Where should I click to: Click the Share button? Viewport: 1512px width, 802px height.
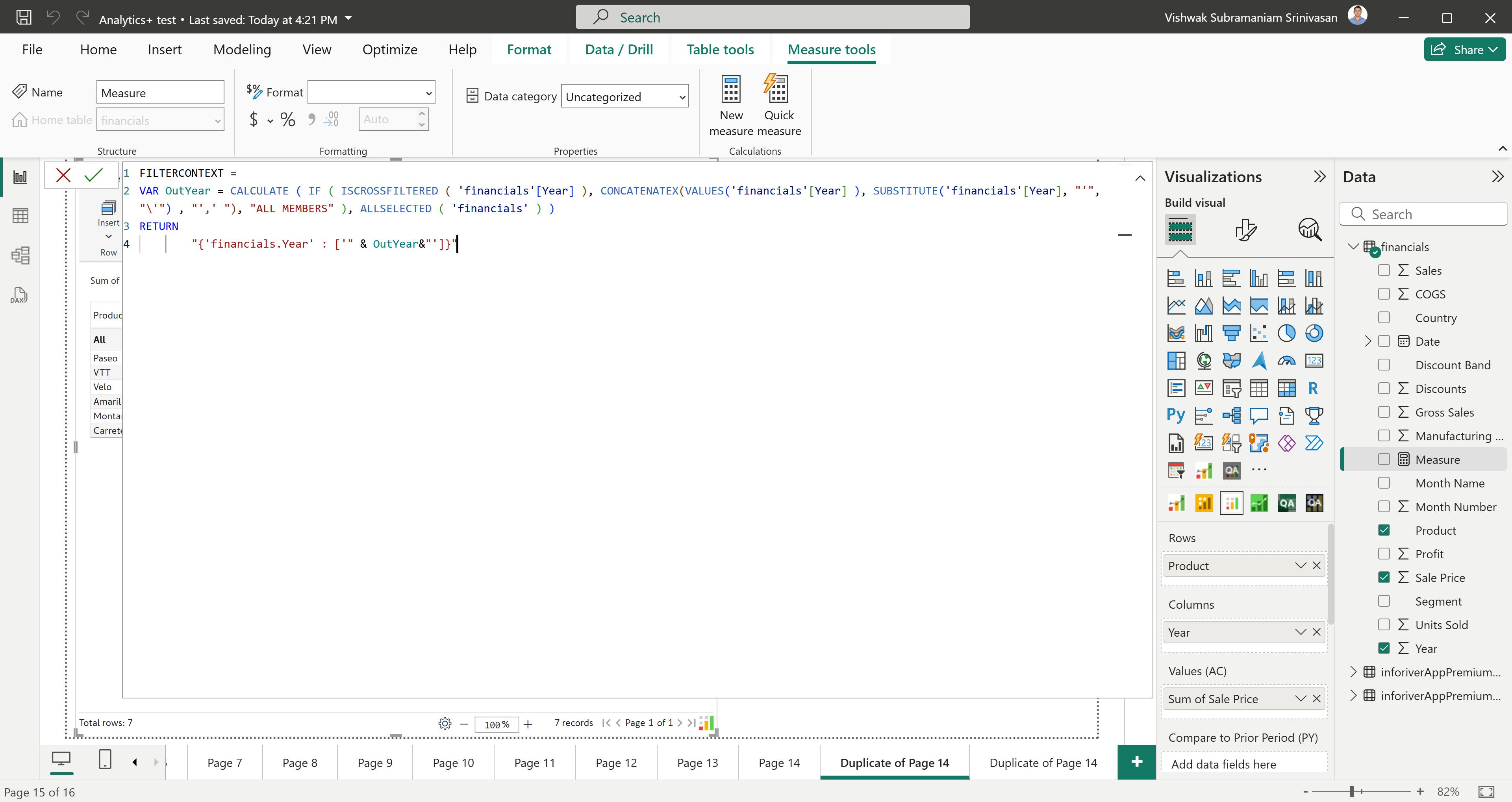pos(1464,49)
